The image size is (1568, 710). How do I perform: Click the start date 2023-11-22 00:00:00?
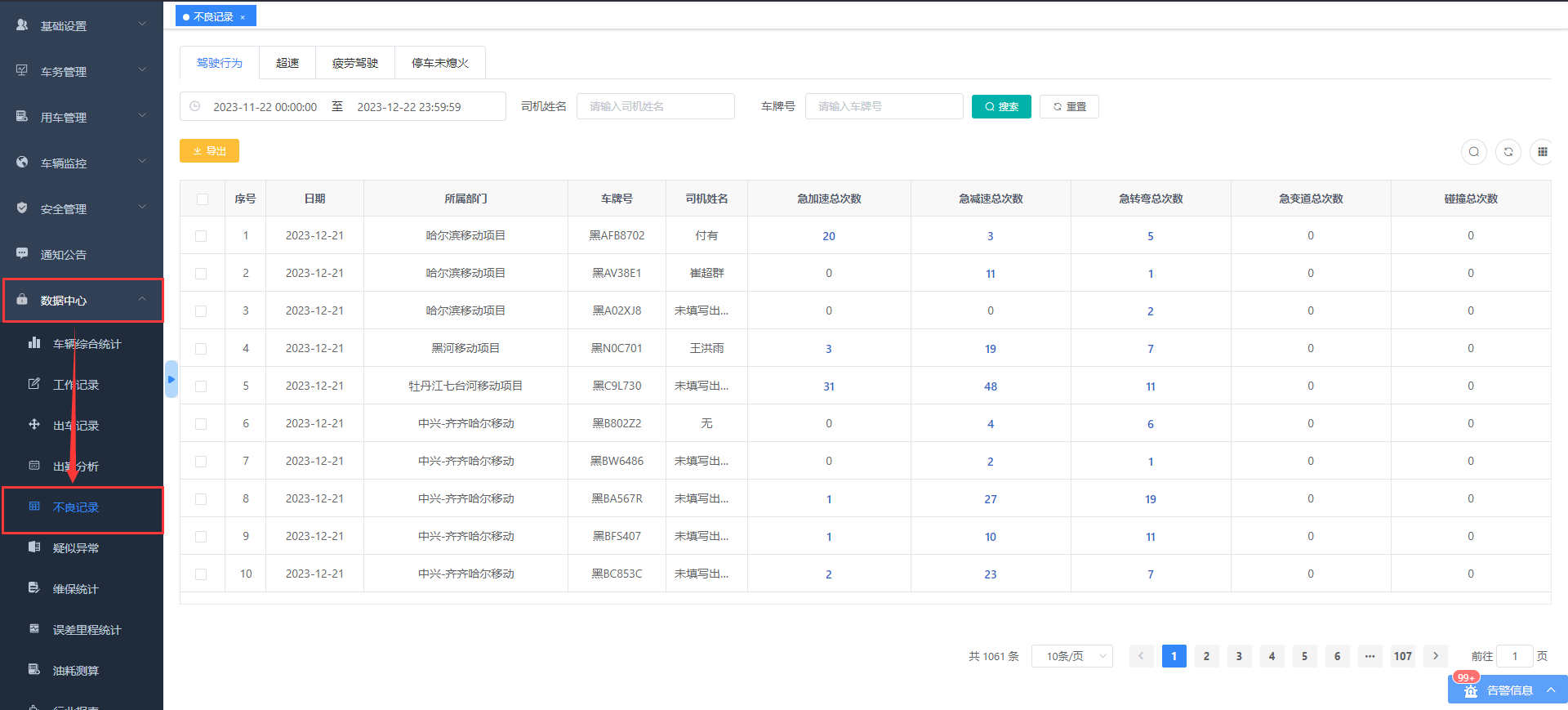(x=265, y=107)
